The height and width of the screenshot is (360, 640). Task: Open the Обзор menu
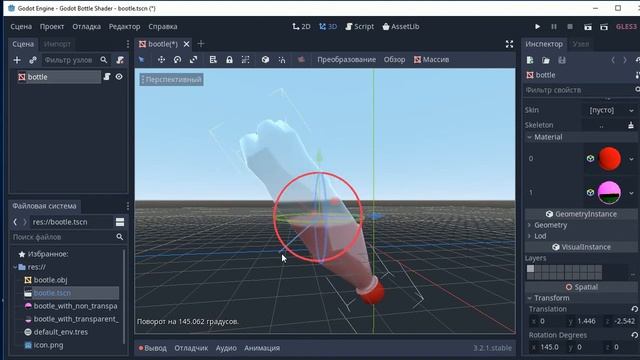394,60
